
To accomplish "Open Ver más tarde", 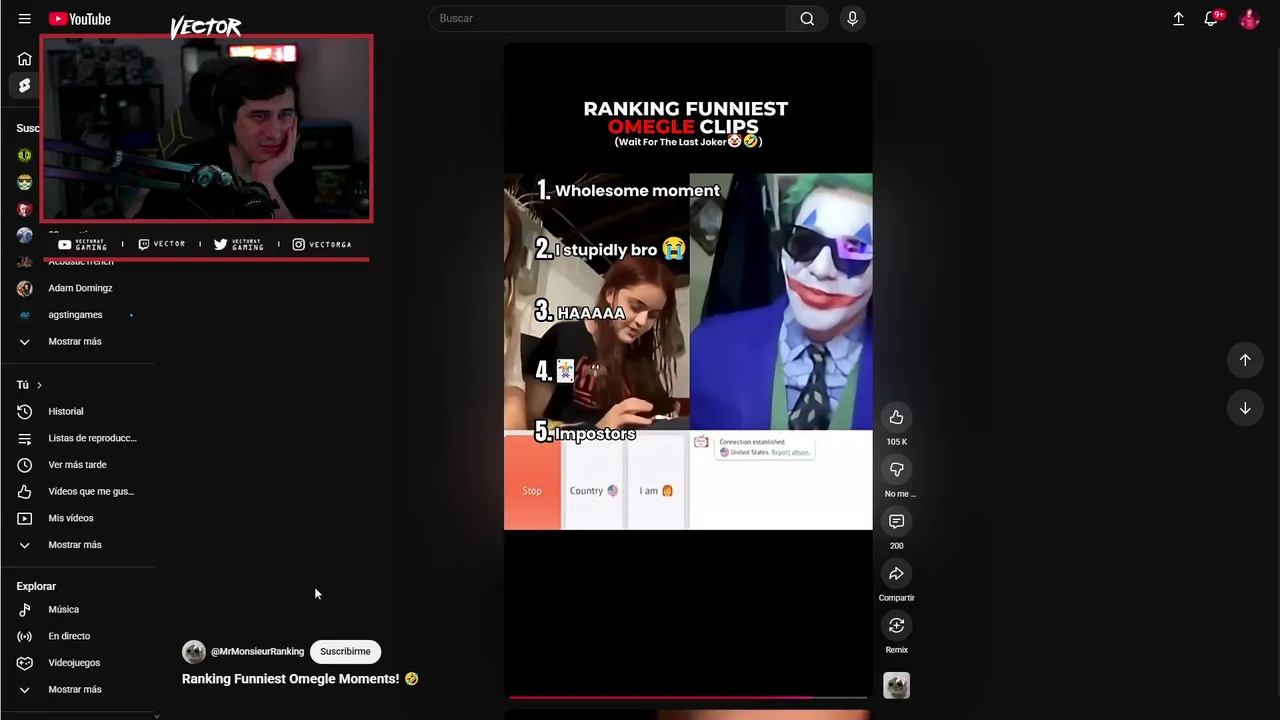I will click(77, 465).
